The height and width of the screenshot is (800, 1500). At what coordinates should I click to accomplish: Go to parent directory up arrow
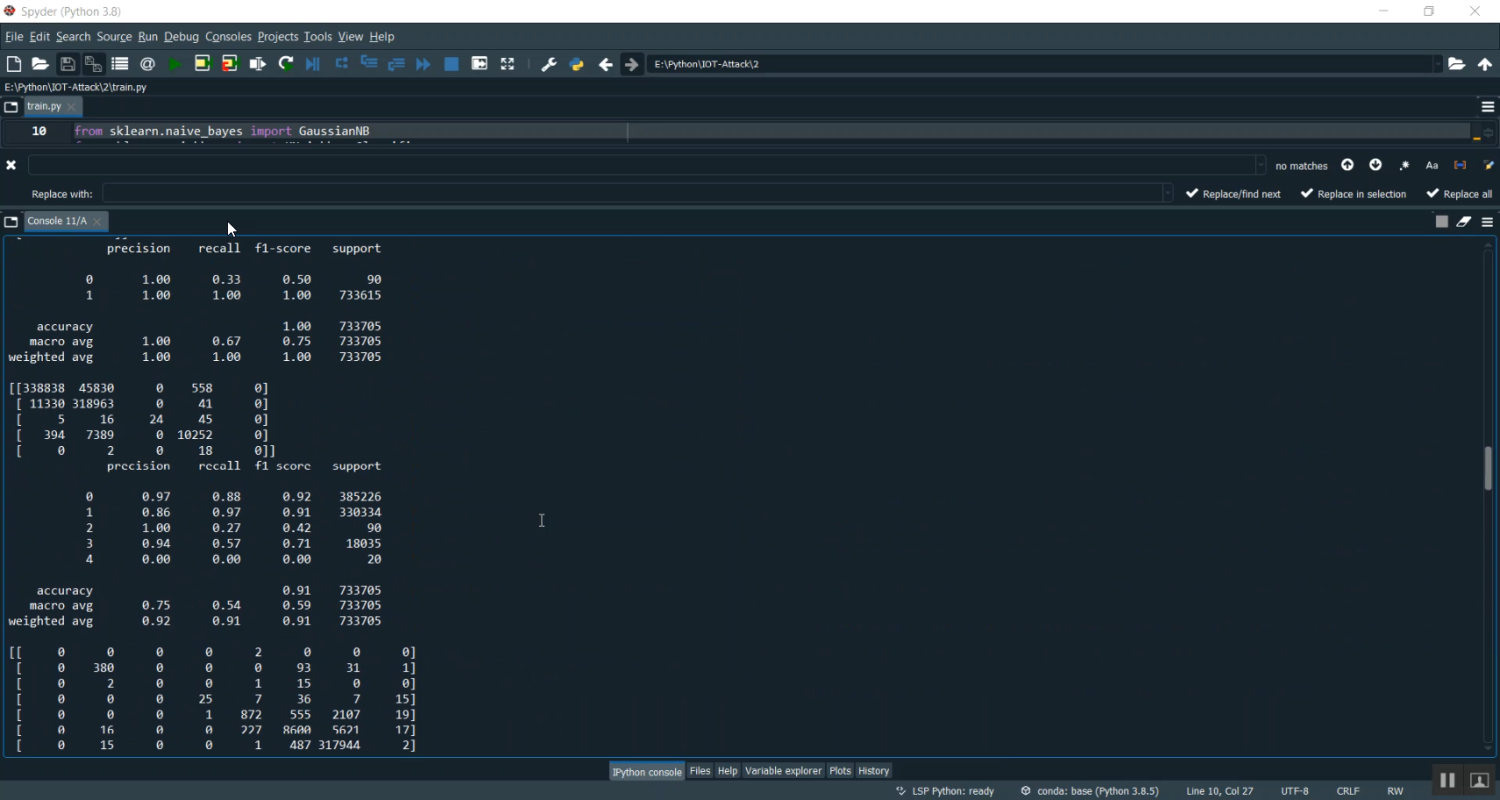coord(1485,64)
